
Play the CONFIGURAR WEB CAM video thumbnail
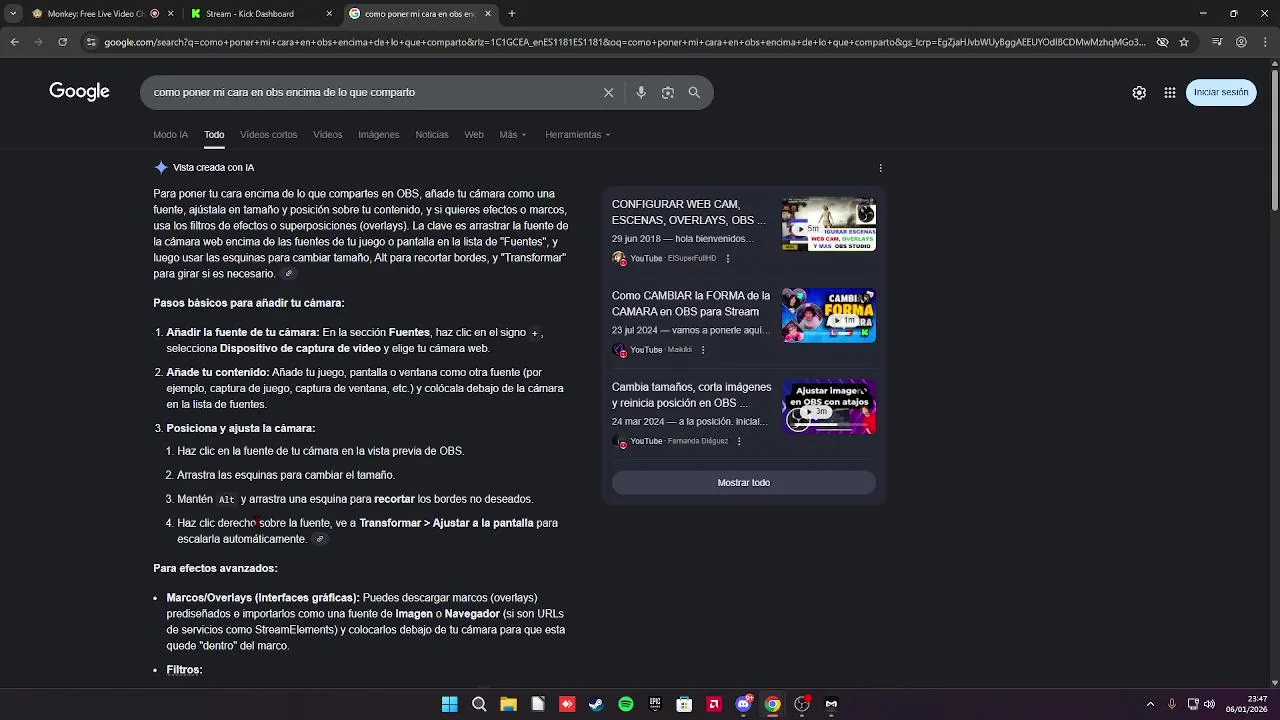829,224
